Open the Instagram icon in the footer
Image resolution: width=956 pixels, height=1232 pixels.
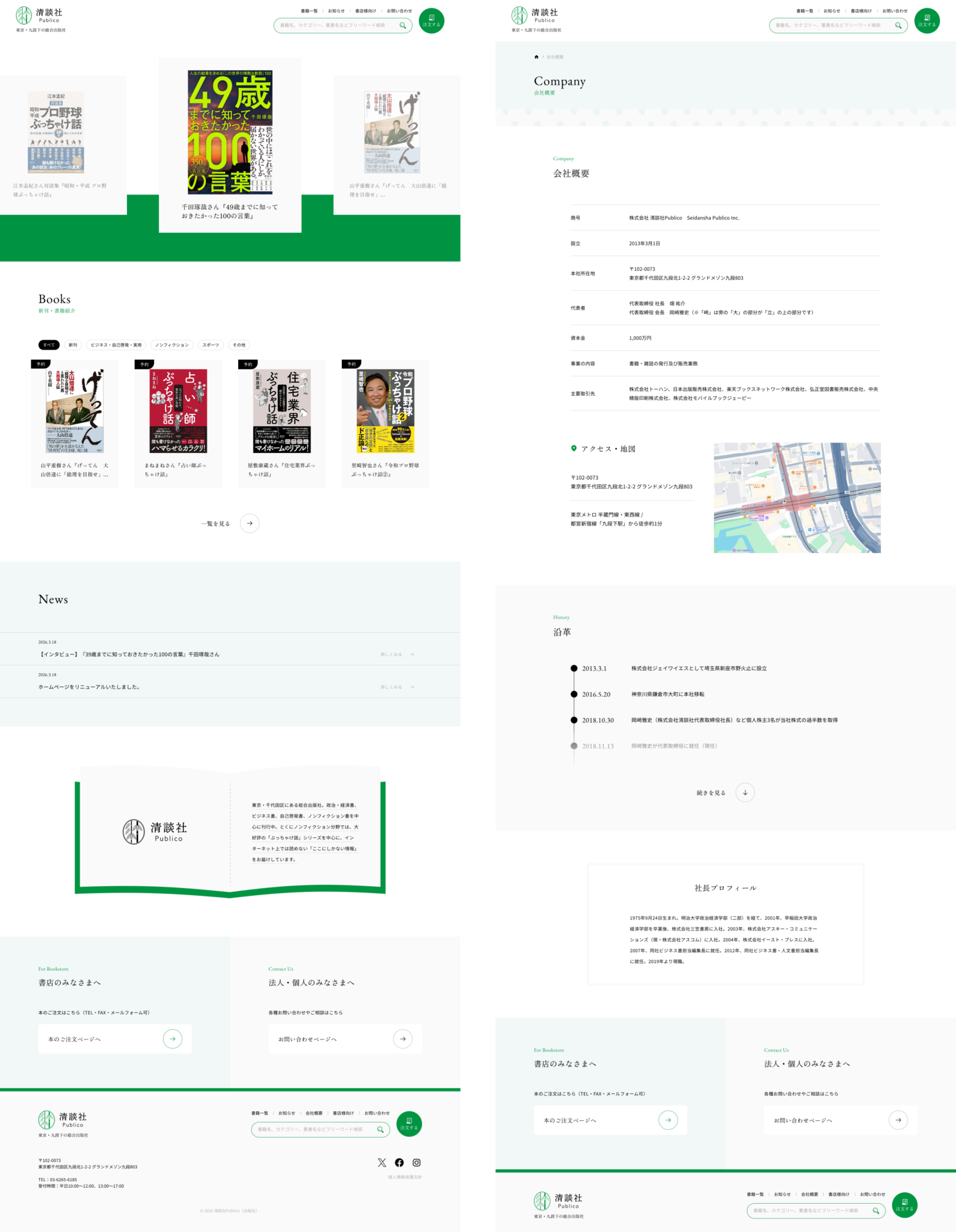(416, 1163)
